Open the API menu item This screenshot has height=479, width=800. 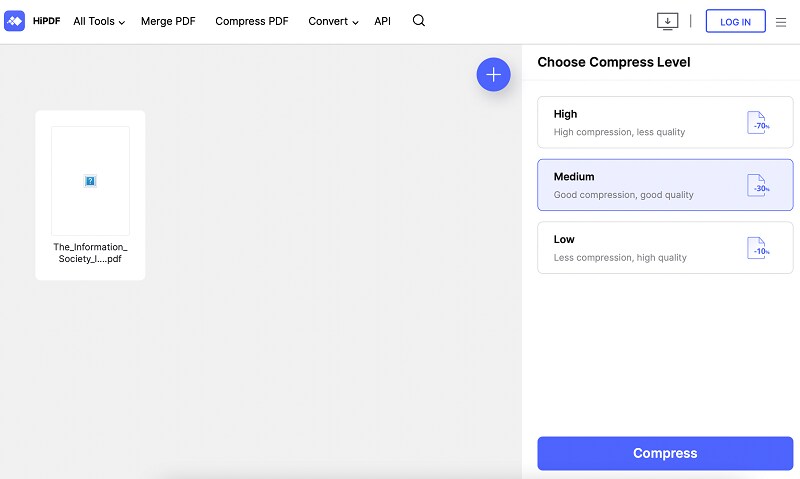click(x=382, y=21)
